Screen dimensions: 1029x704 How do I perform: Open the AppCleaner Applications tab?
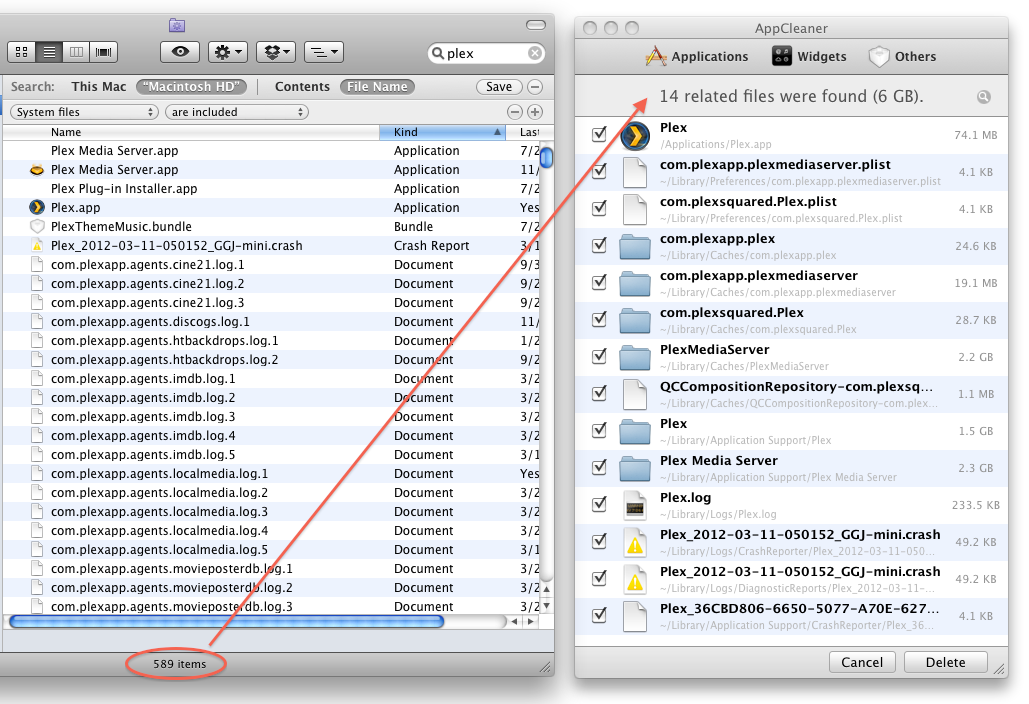696,56
